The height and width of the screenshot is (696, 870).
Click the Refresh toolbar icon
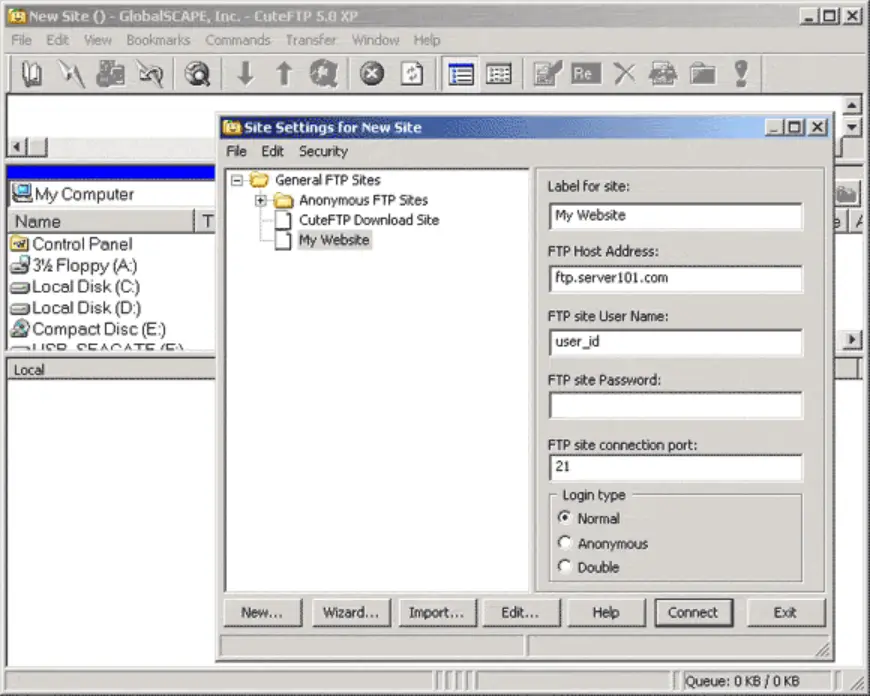[x=412, y=74]
